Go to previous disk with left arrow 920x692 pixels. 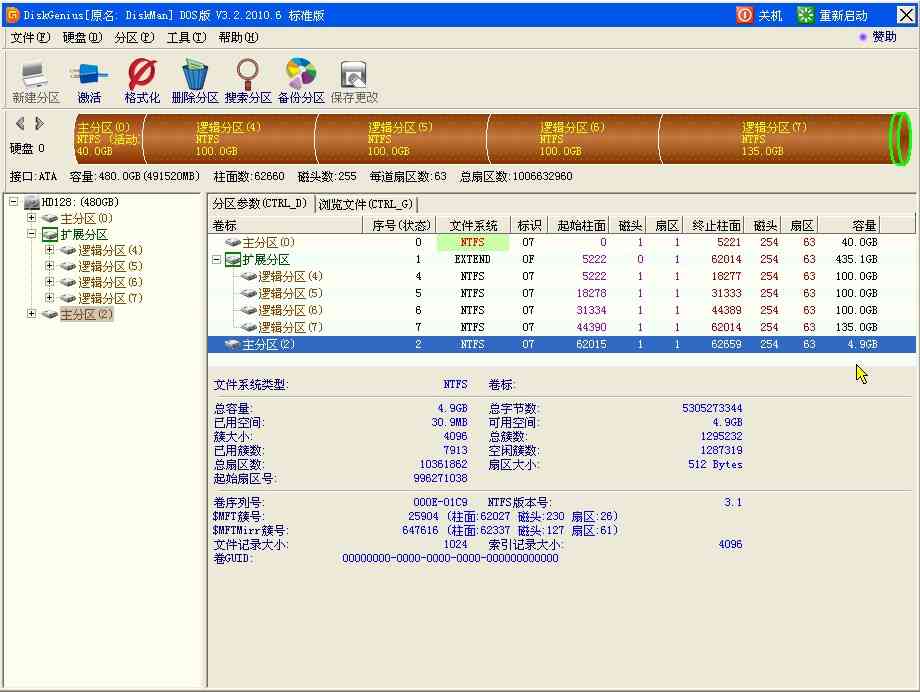(21, 123)
